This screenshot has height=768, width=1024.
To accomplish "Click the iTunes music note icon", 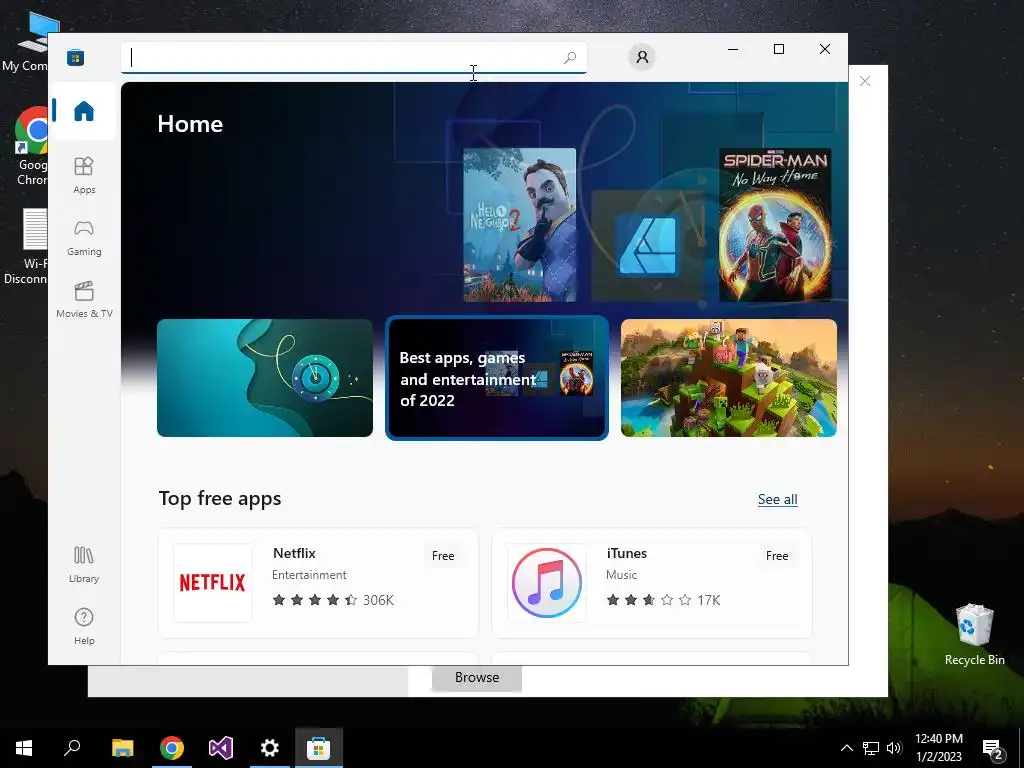I will 547,583.
